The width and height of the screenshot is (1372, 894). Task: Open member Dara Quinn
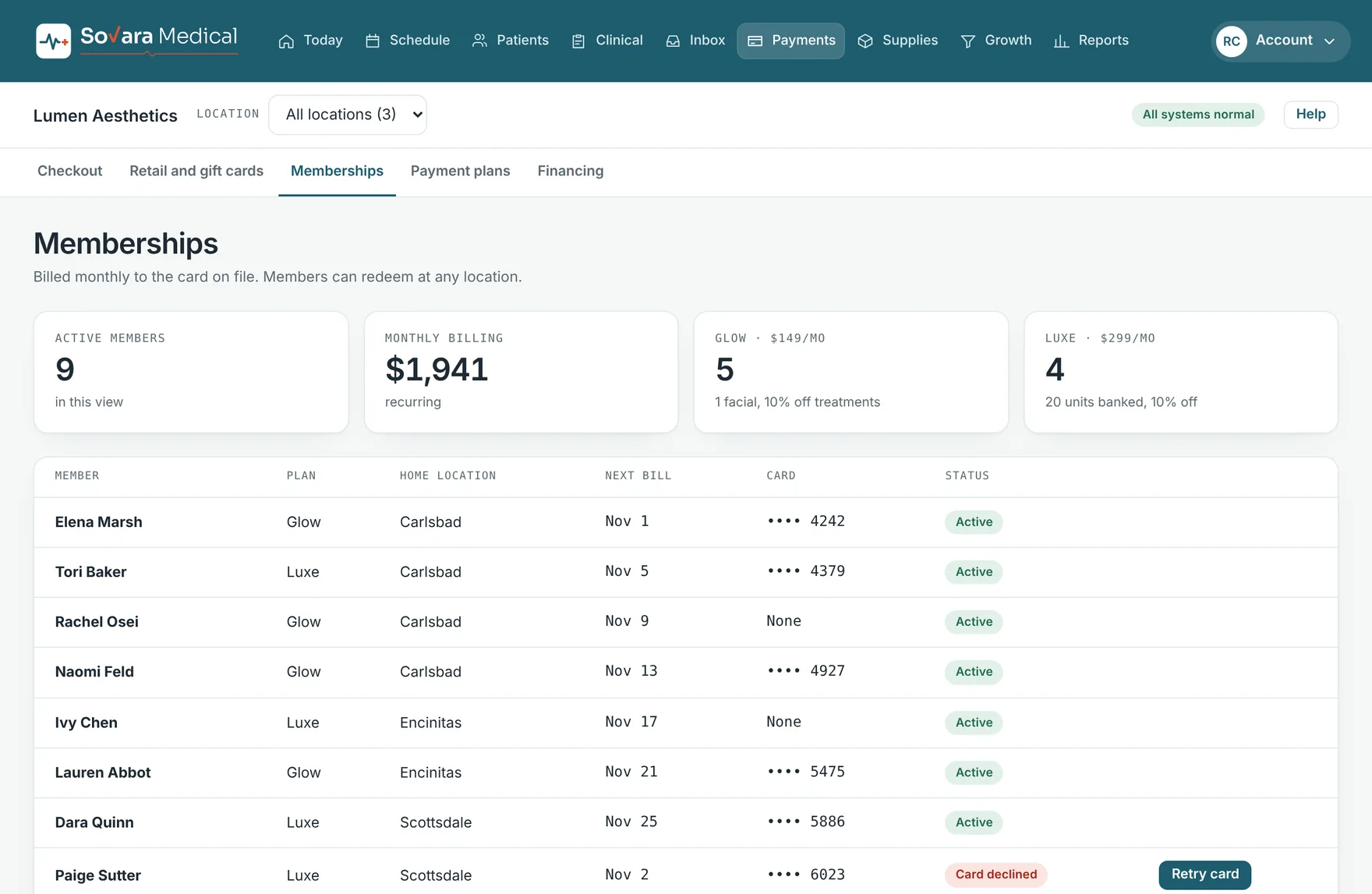(x=94, y=822)
